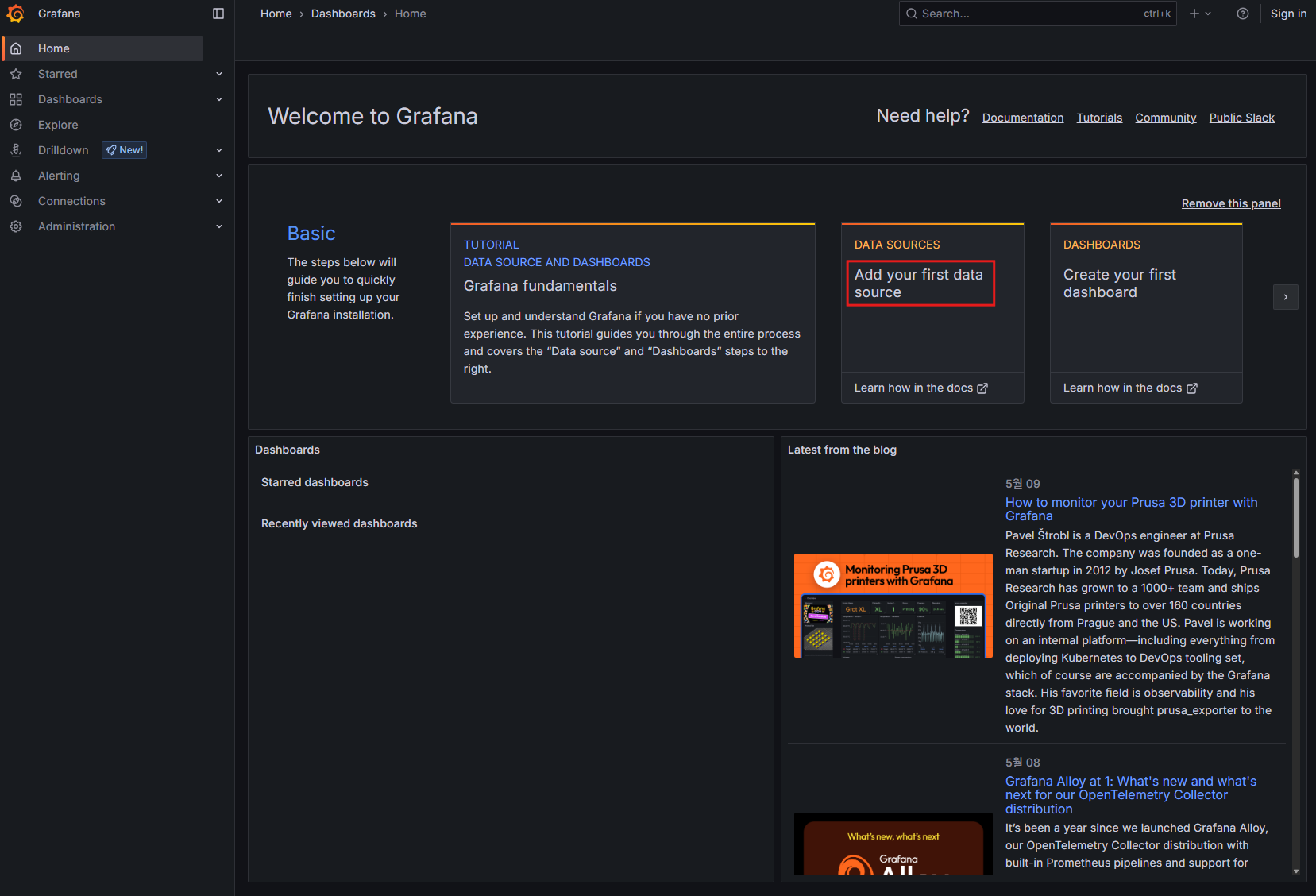Click the New! badge next to Drilldown
The height and width of the screenshot is (896, 1316).
(124, 150)
